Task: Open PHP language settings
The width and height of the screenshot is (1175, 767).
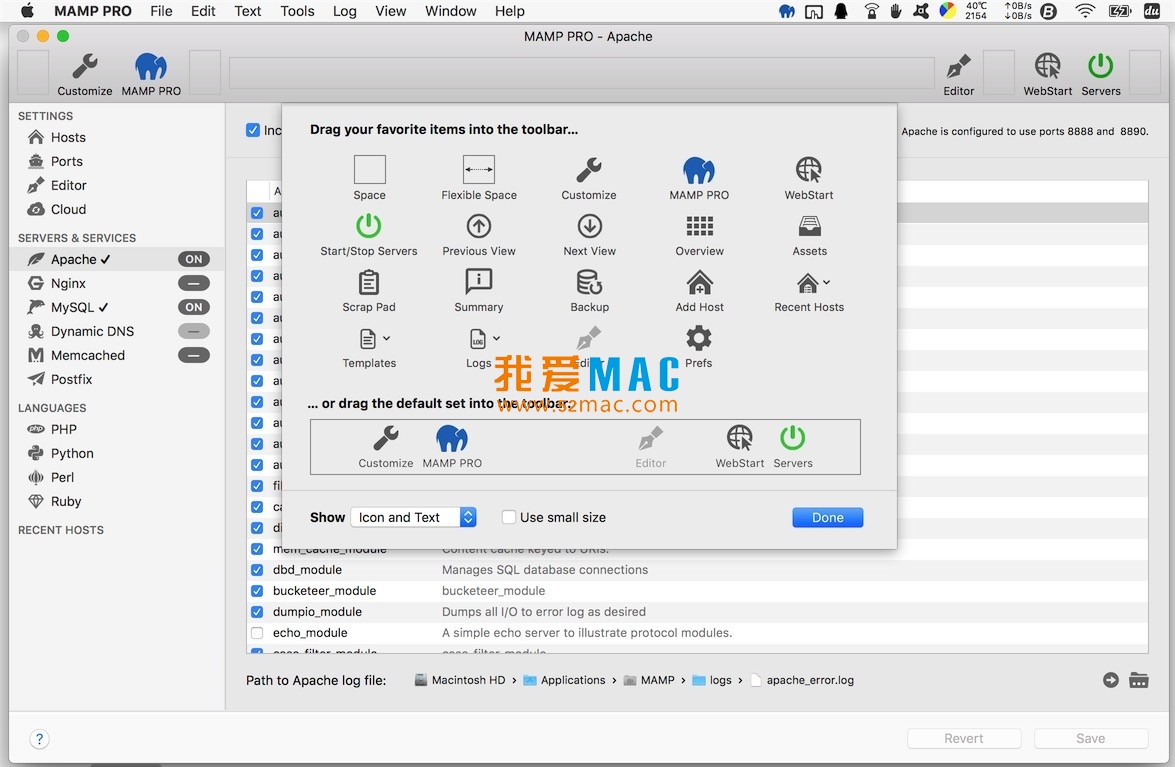Action: (63, 429)
